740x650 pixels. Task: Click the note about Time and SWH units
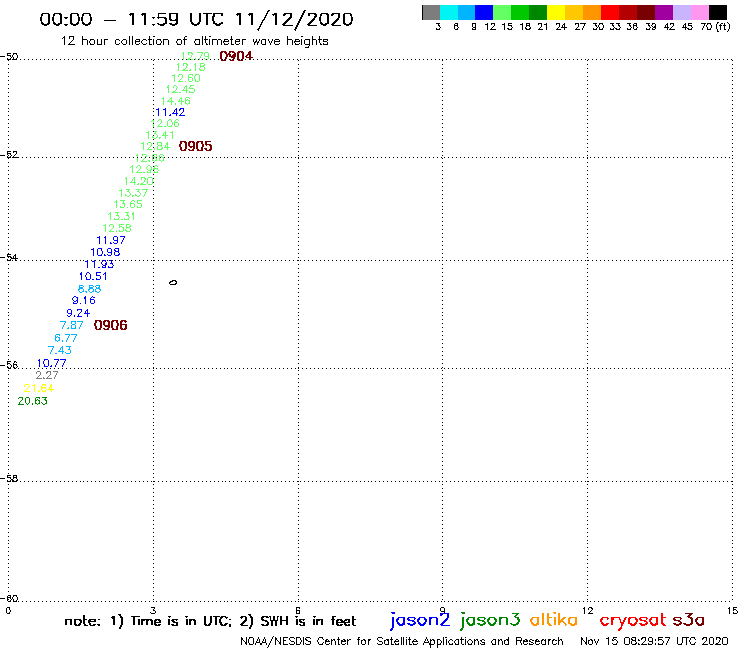(210, 621)
